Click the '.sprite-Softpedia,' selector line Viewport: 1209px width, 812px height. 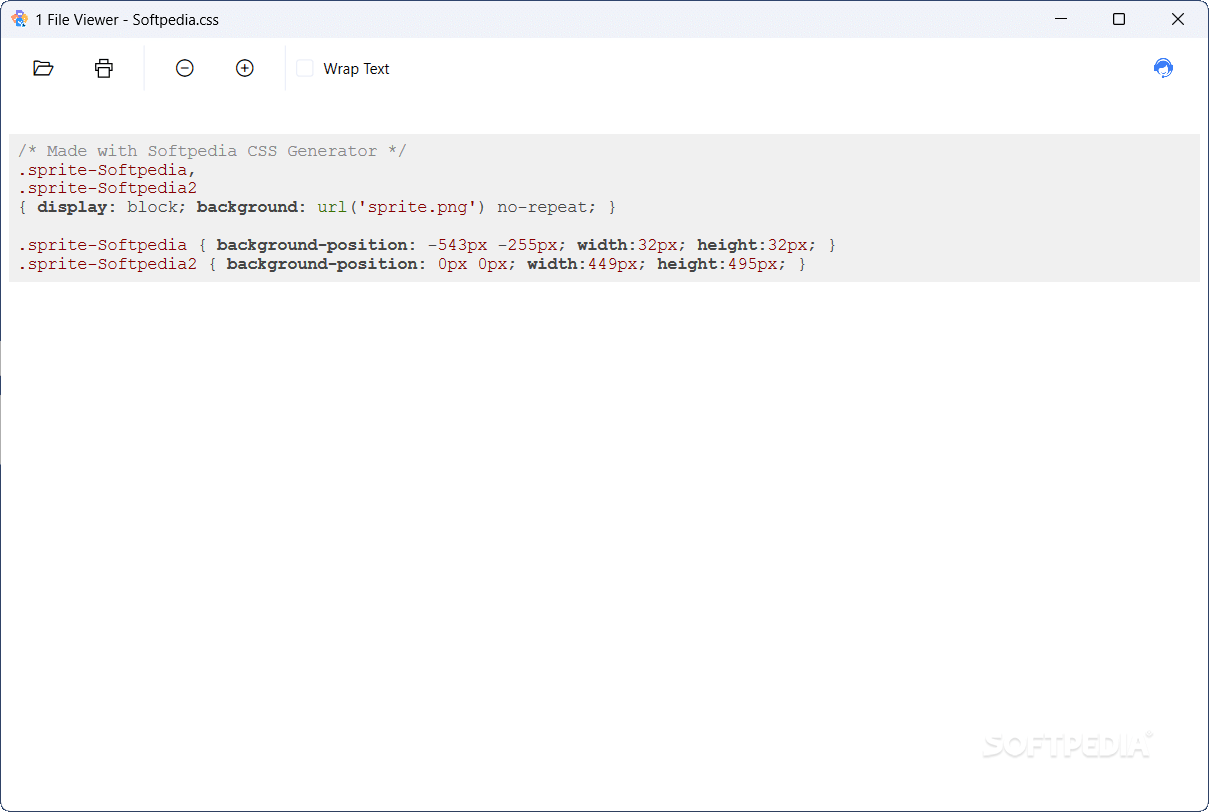107,170
